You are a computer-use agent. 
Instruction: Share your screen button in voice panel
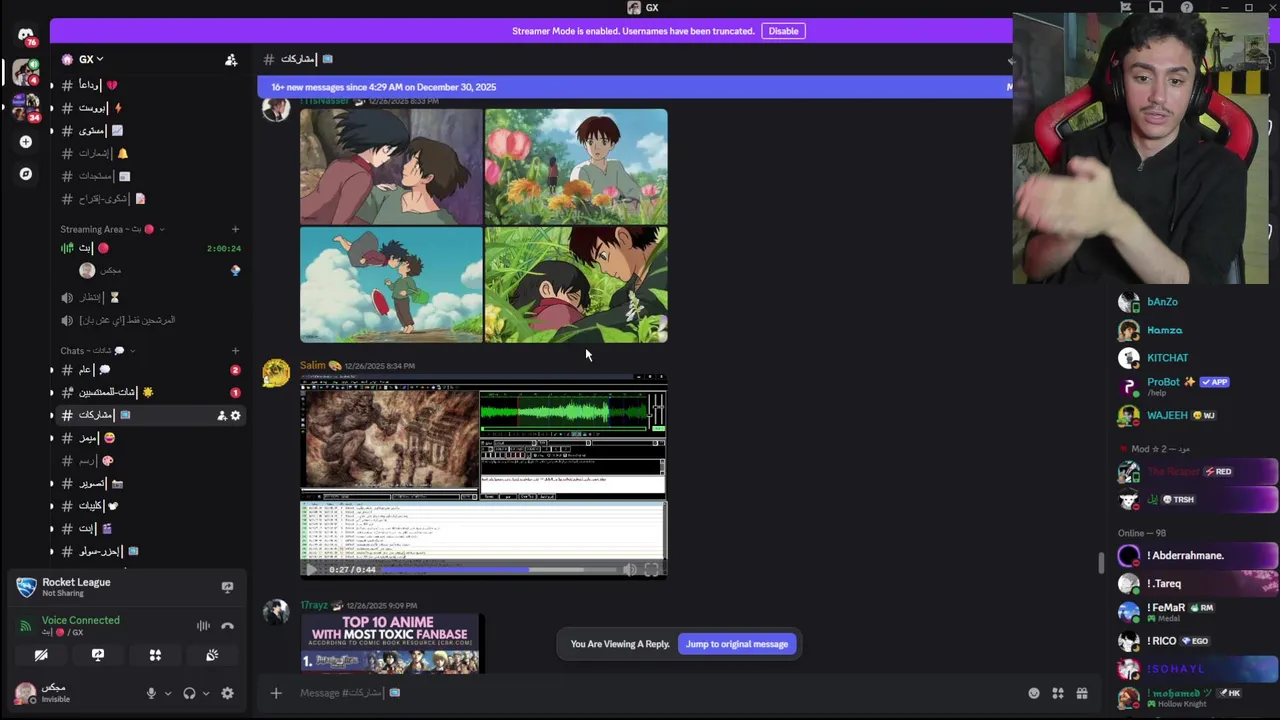pos(98,655)
